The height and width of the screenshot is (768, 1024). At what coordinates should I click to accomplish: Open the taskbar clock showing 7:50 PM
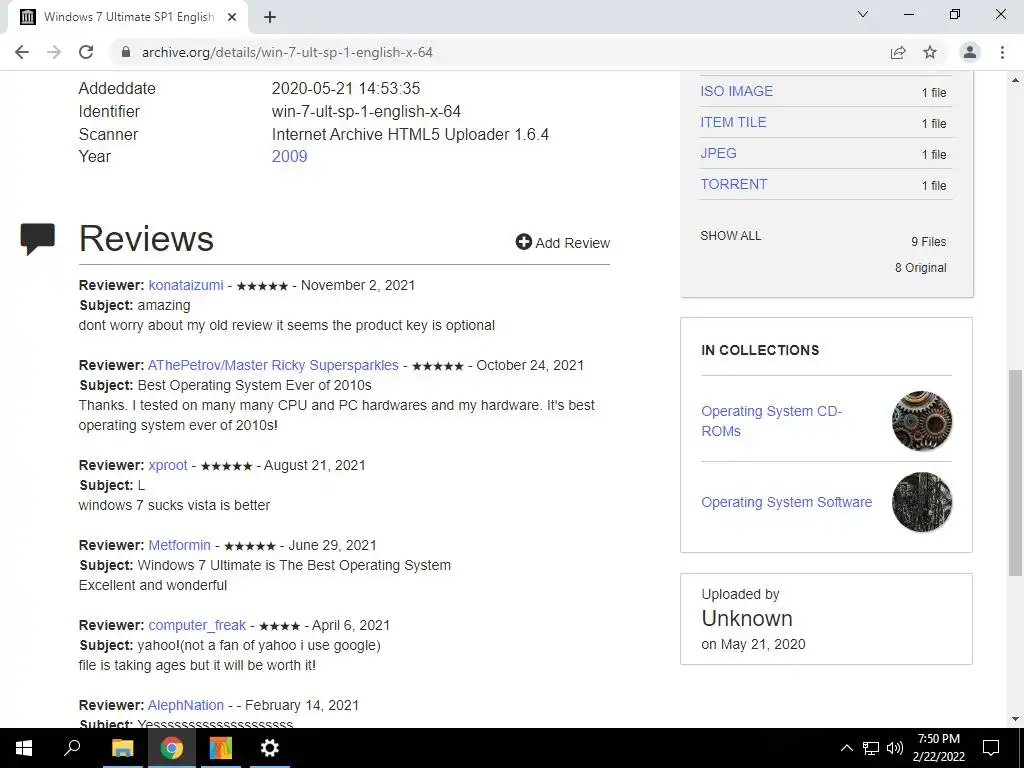(938, 748)
